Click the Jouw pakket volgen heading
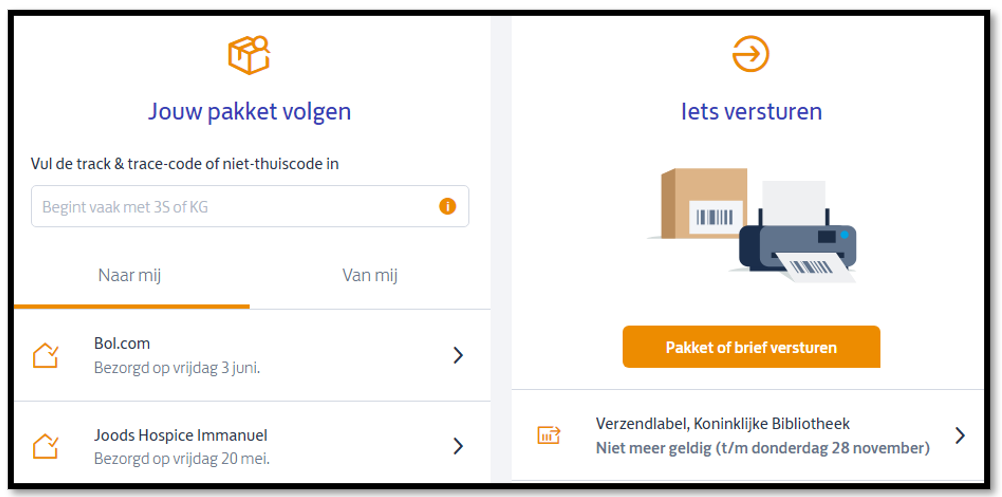This screenshot has width=1002, height=497. (250, 111)
